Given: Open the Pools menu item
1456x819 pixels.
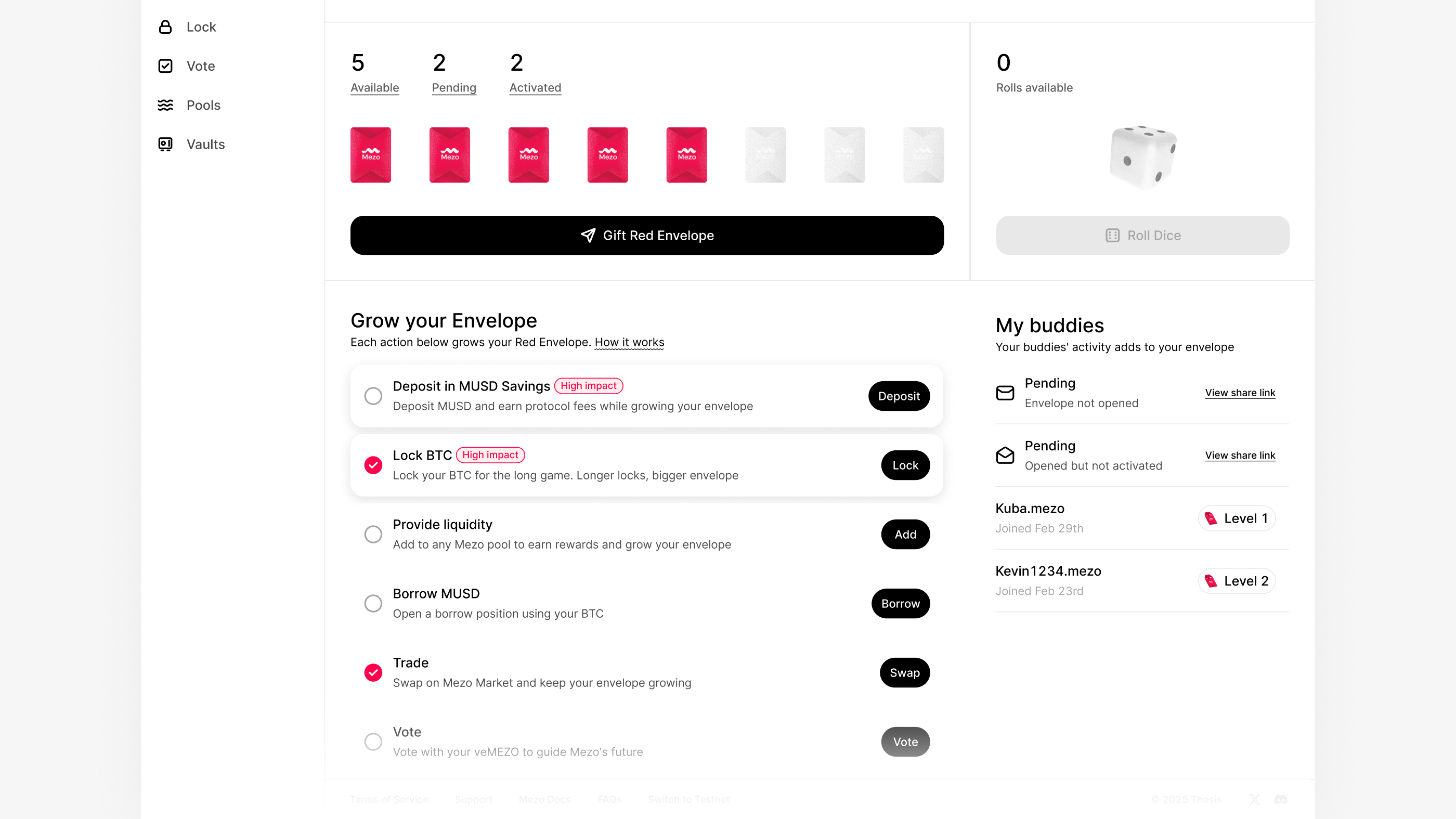Looking at the screenshot, I should point(203,105).
